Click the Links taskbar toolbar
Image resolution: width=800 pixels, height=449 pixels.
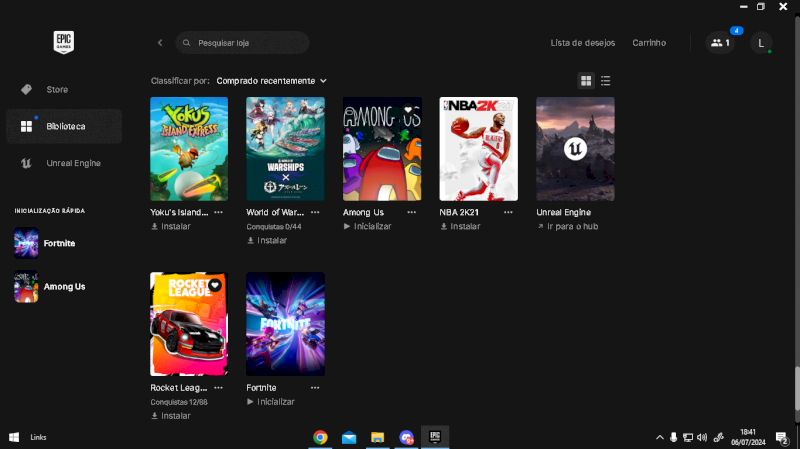(x=38, y=437)
